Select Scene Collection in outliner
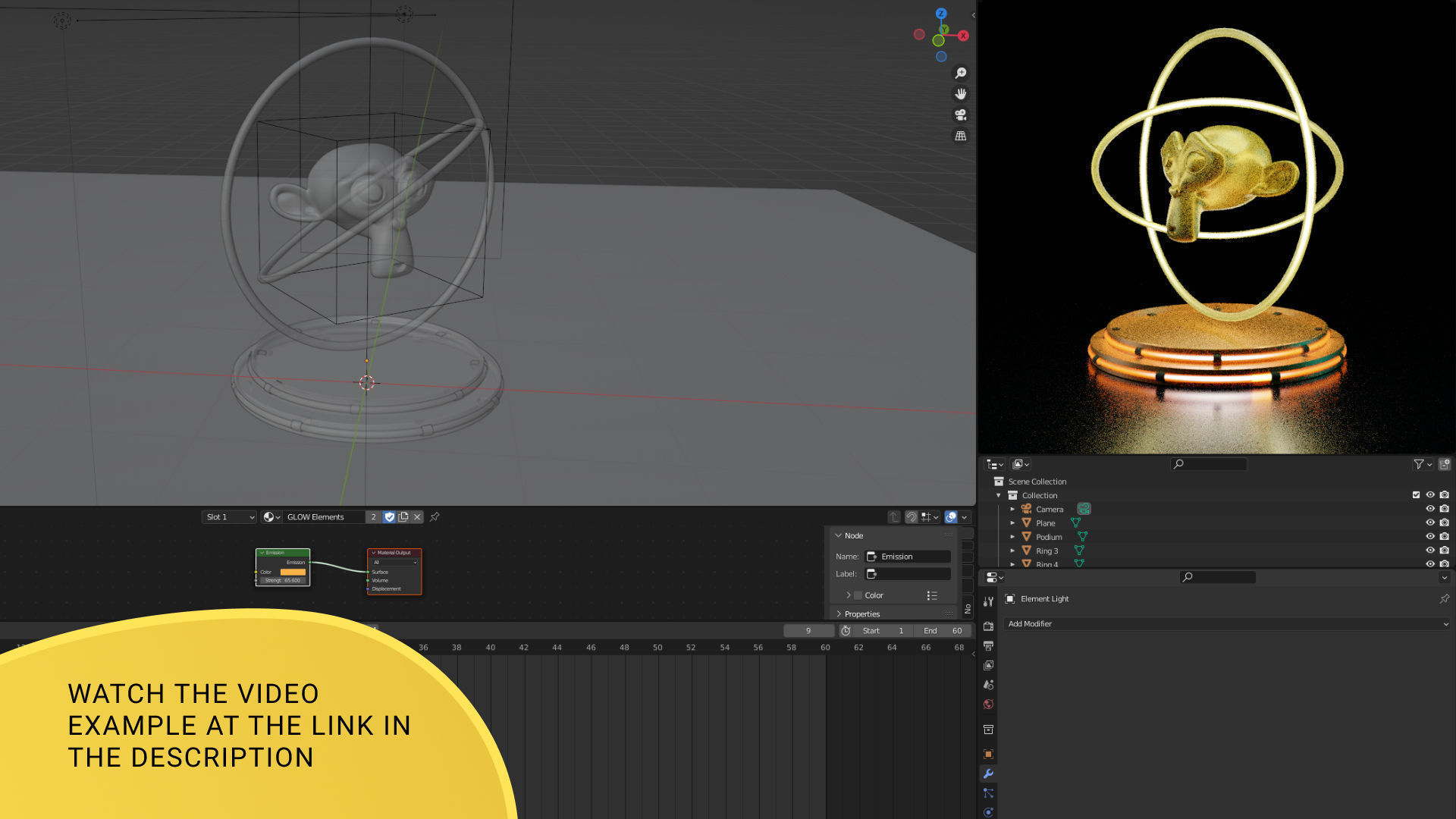This screenshot has width=1456, height=819. pyautogui.click(x=1037, y=482)
